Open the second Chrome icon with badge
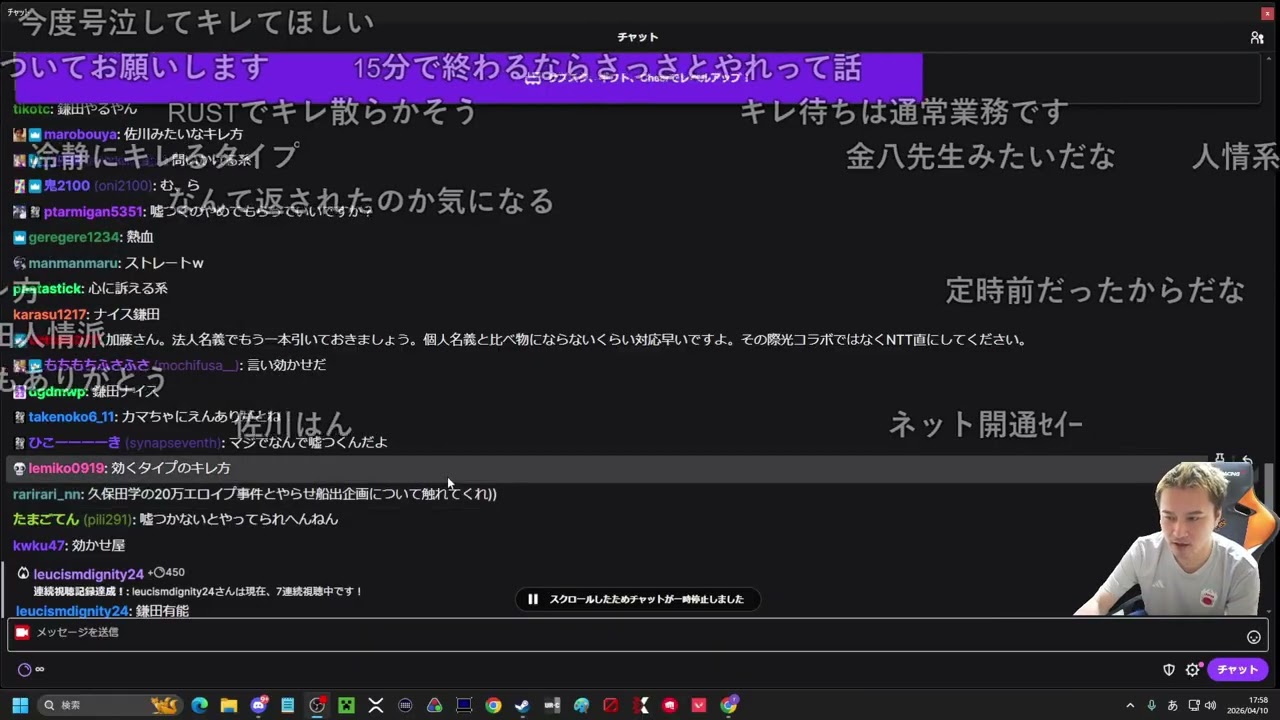The width and height of the screenshot is (1280, 720). pos(729,705)
